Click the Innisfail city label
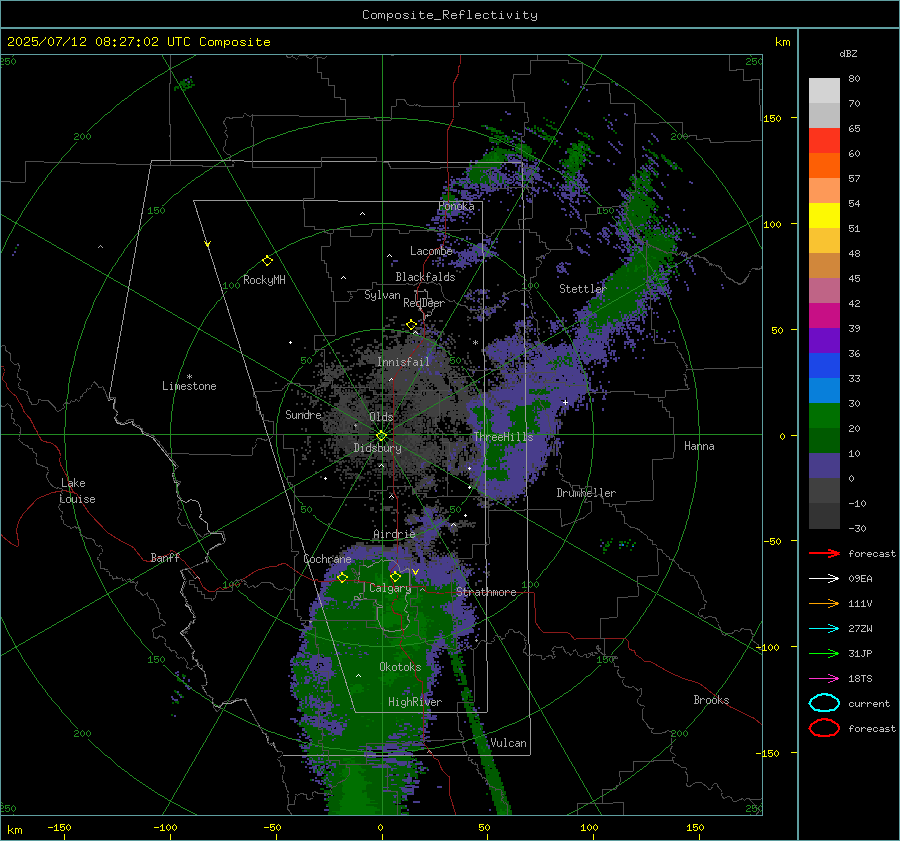 pyautogui.click(x=403, y=362)
